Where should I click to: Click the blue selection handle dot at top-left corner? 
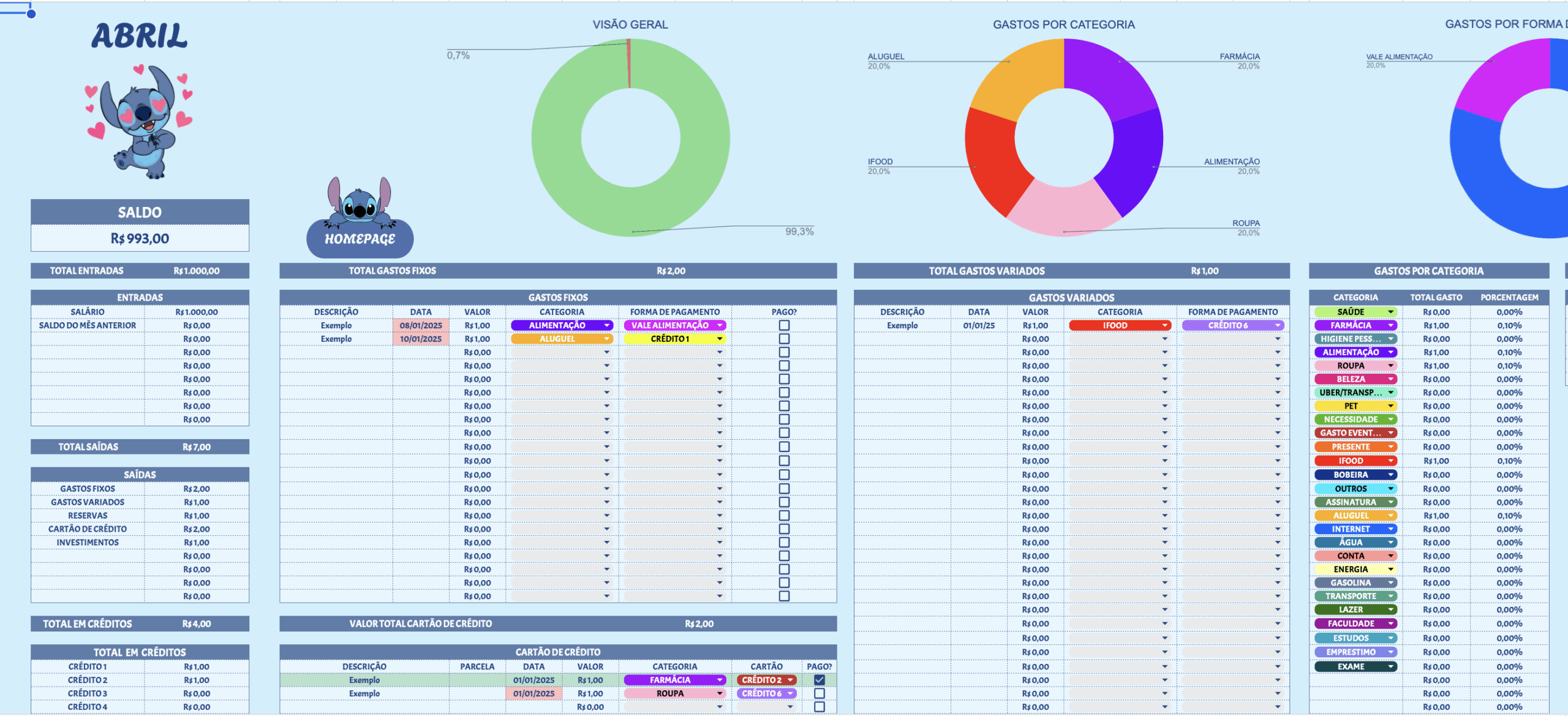[x=31, y=13]
